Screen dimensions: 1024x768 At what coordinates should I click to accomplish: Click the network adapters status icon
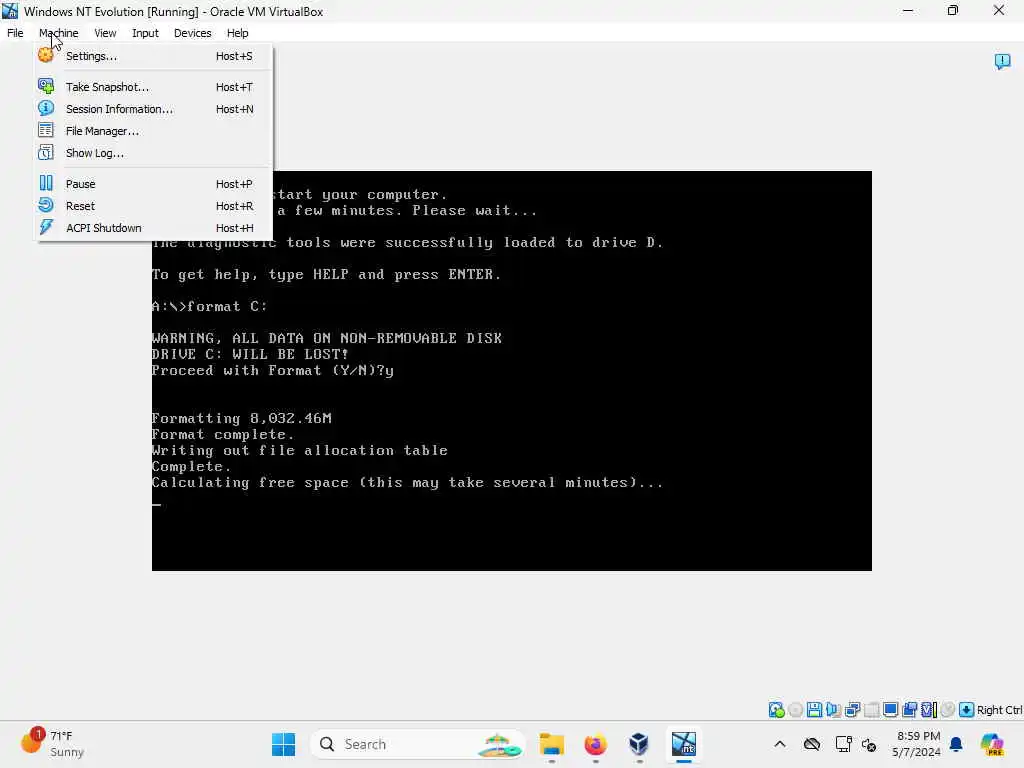[x=852, y=709]
